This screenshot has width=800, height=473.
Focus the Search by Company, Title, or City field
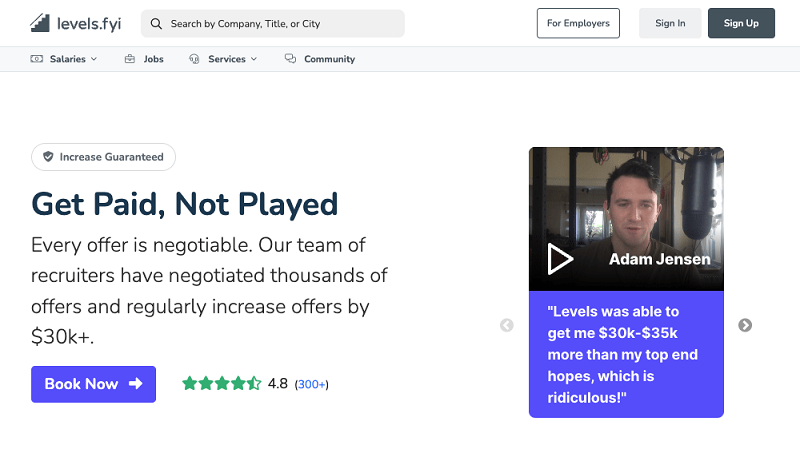point(272,23)
